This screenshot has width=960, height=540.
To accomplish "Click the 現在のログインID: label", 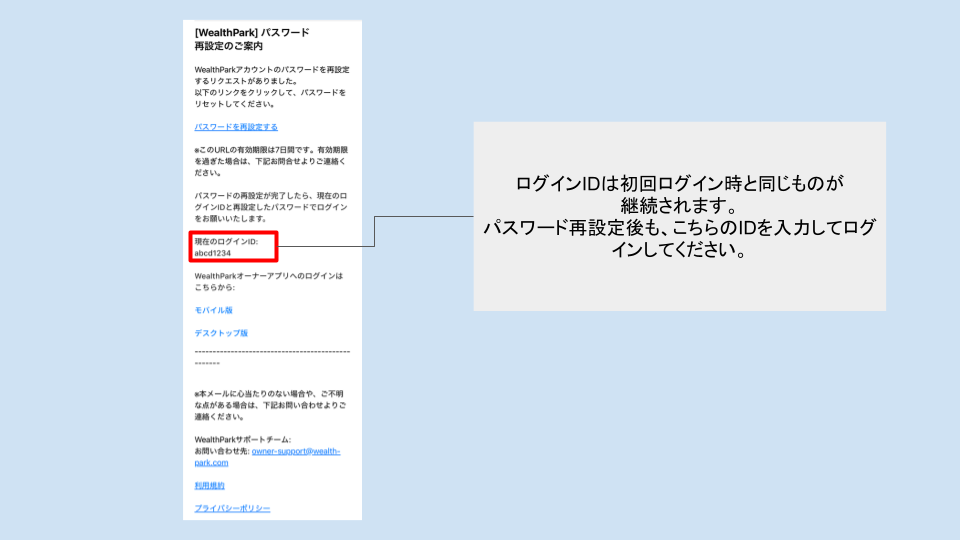I will pos(226,242).
